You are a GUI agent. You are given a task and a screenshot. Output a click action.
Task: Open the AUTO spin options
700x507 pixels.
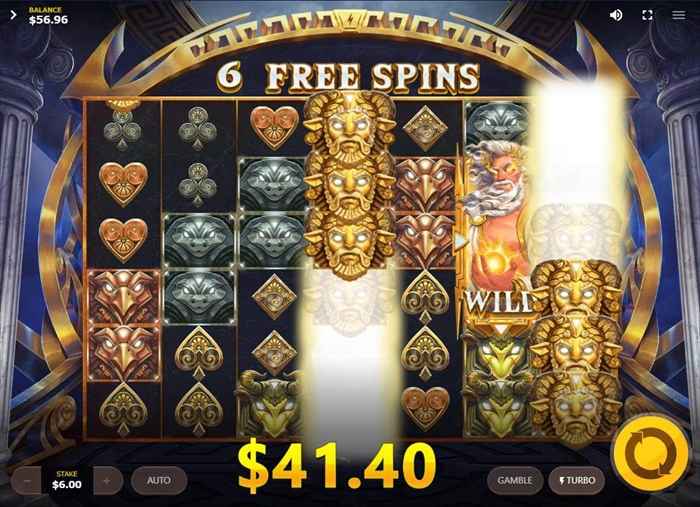[x=159, y=481]
